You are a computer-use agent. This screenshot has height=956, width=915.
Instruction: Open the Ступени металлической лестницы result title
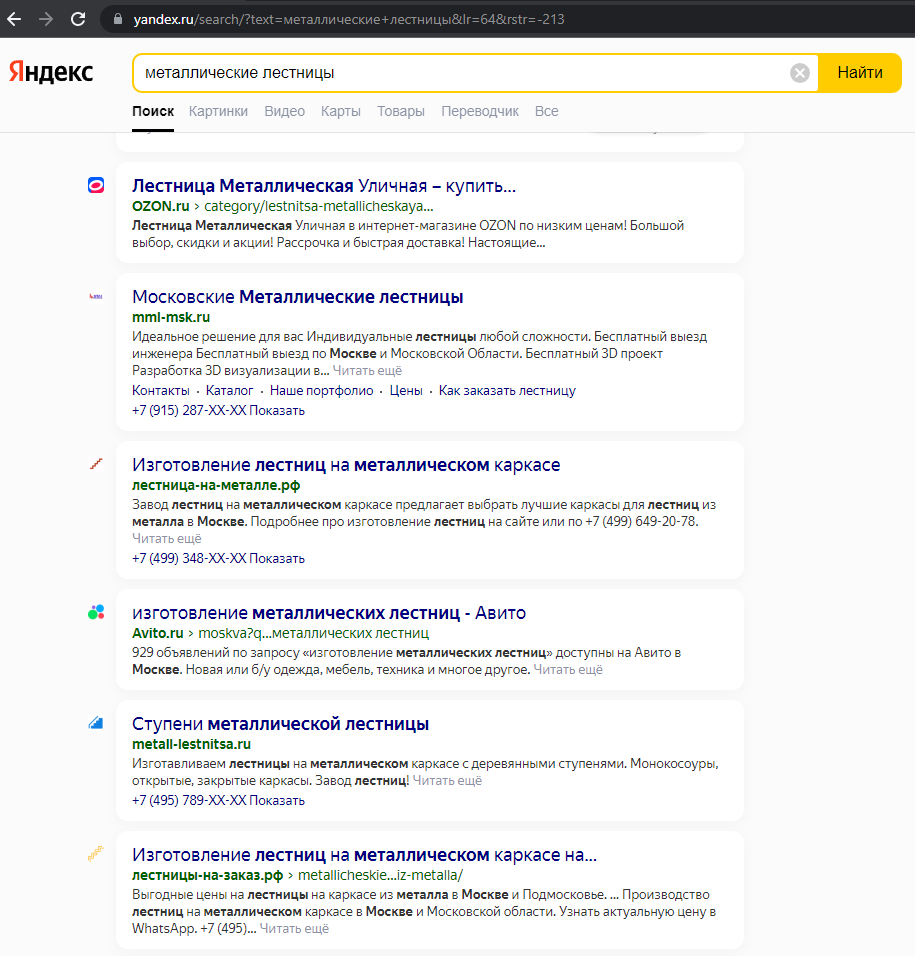(x=280, y=724)
